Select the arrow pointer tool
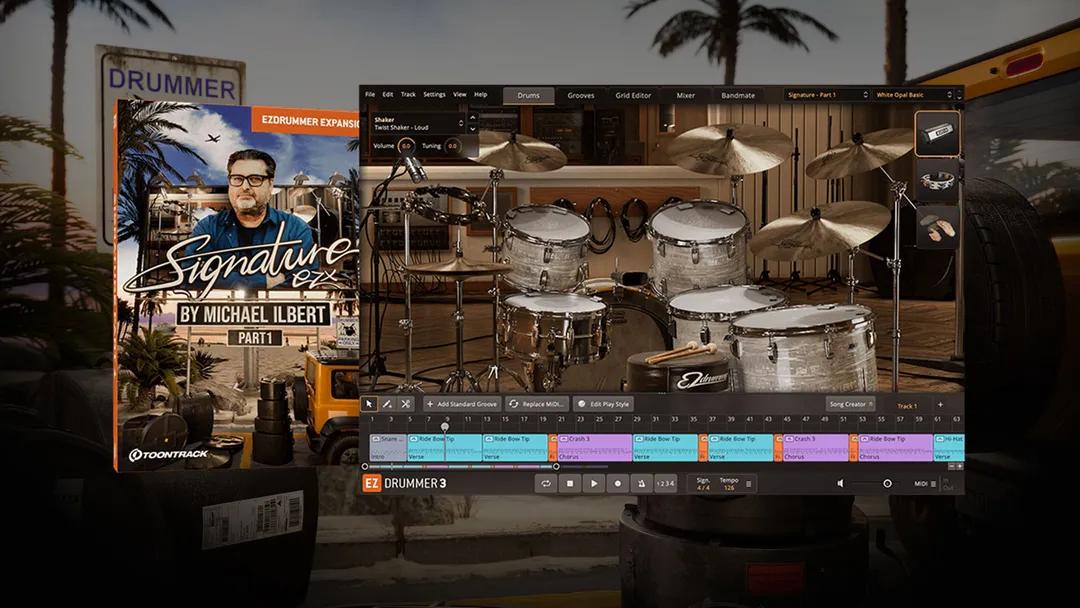Screen dimensions: 1080x608 pos(370,404)
